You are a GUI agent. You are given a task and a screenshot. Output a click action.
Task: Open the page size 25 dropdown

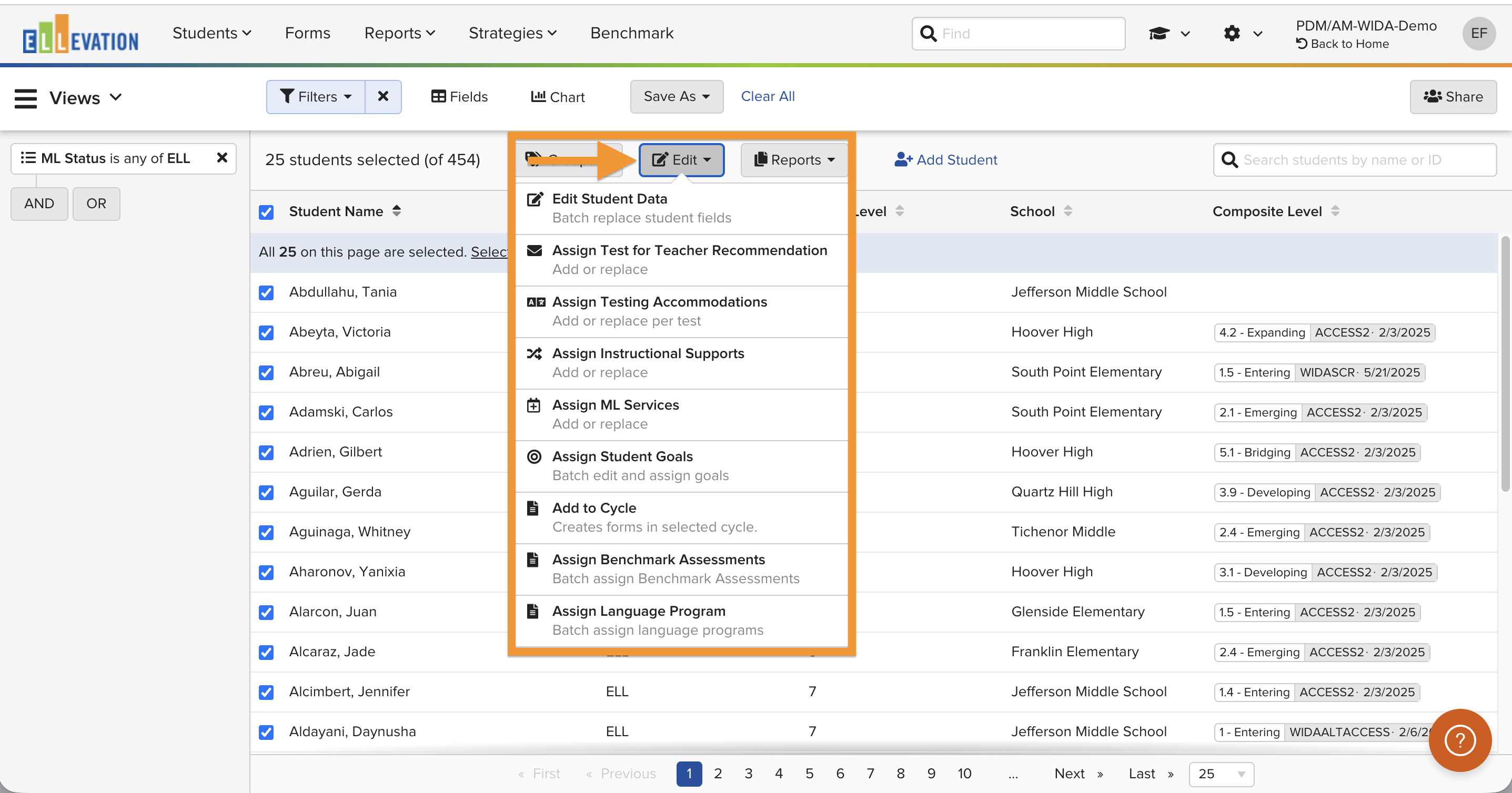[1222, 774]
